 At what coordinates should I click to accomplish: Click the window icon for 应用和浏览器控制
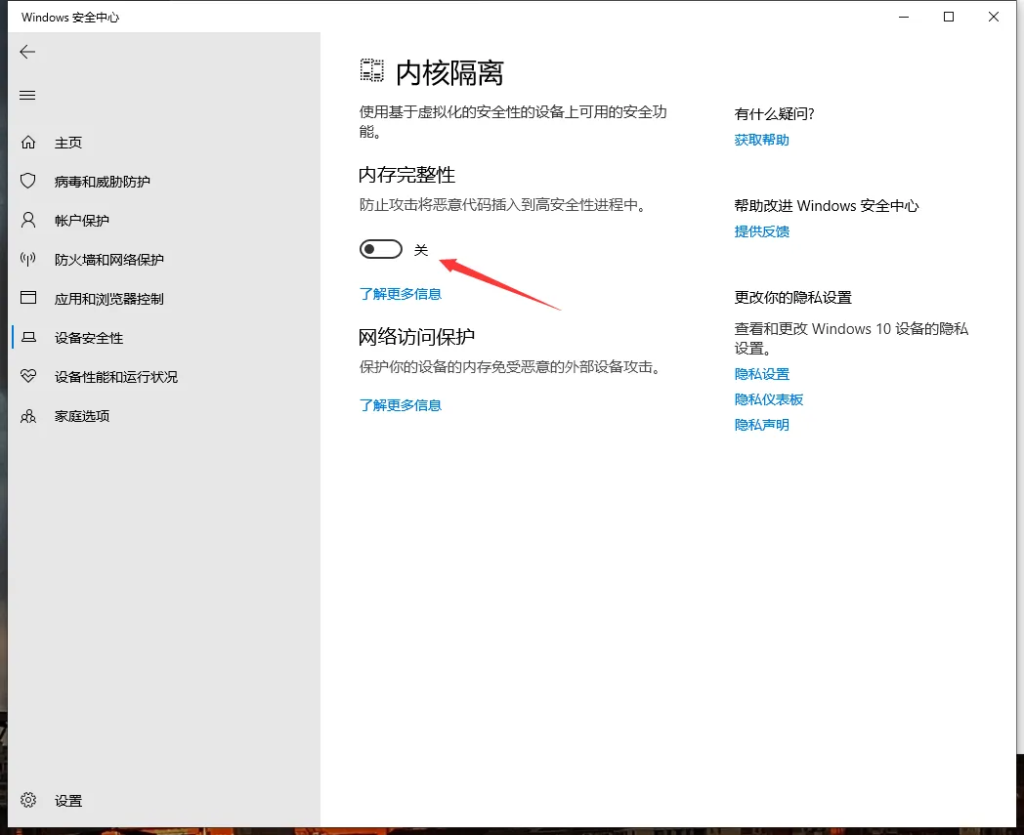[28, 298]
